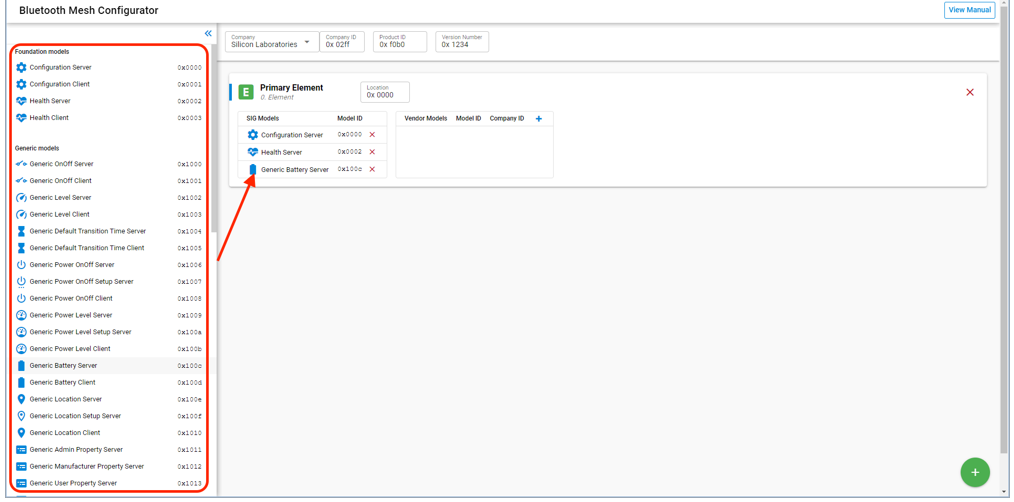Click the Configuration Server gear icon in sidebar
Viewport: 1014px width, 502px height.
(21, 68)
